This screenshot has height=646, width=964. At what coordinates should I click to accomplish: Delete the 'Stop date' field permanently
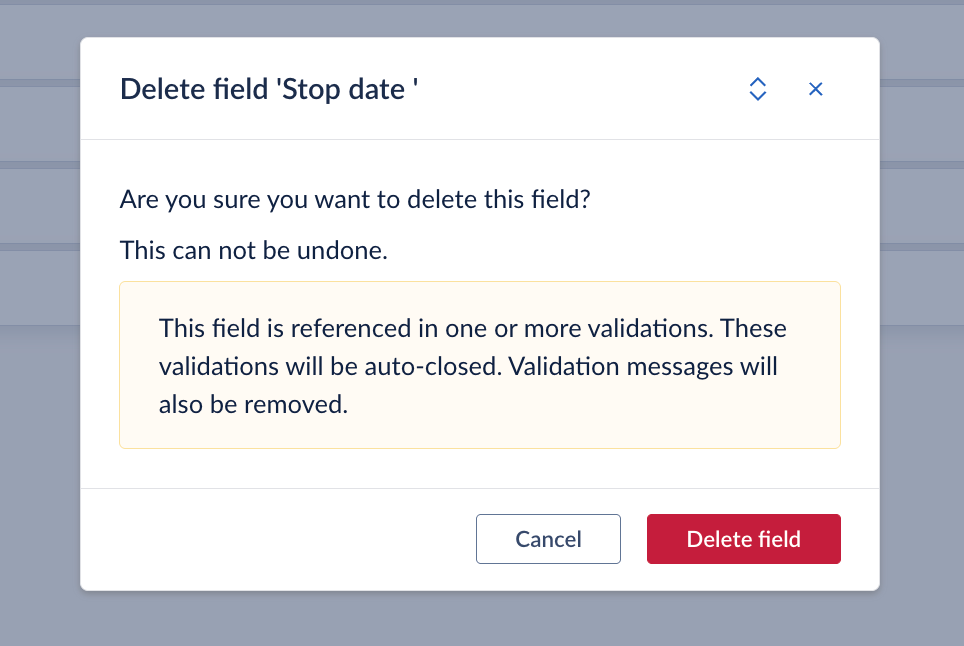pos(743,539)
